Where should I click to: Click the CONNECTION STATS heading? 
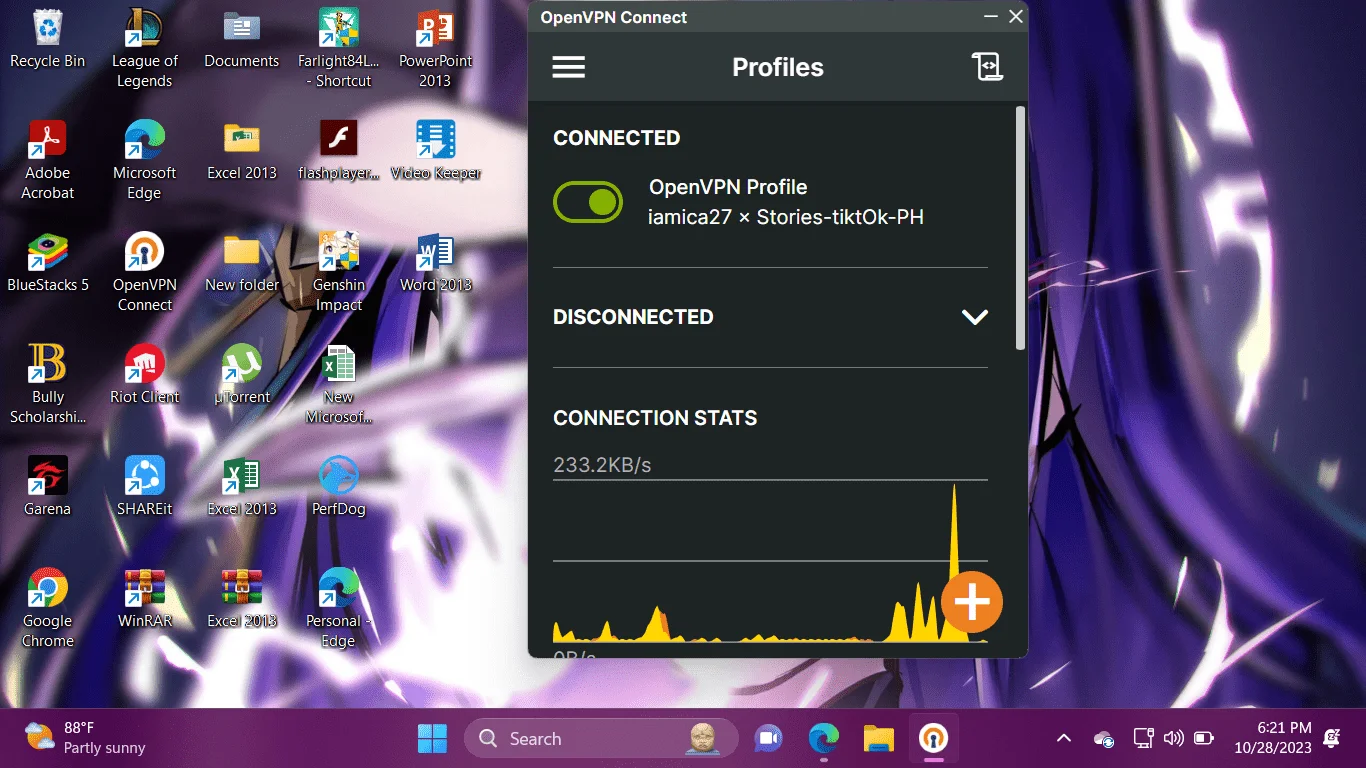tap(655, 418)
